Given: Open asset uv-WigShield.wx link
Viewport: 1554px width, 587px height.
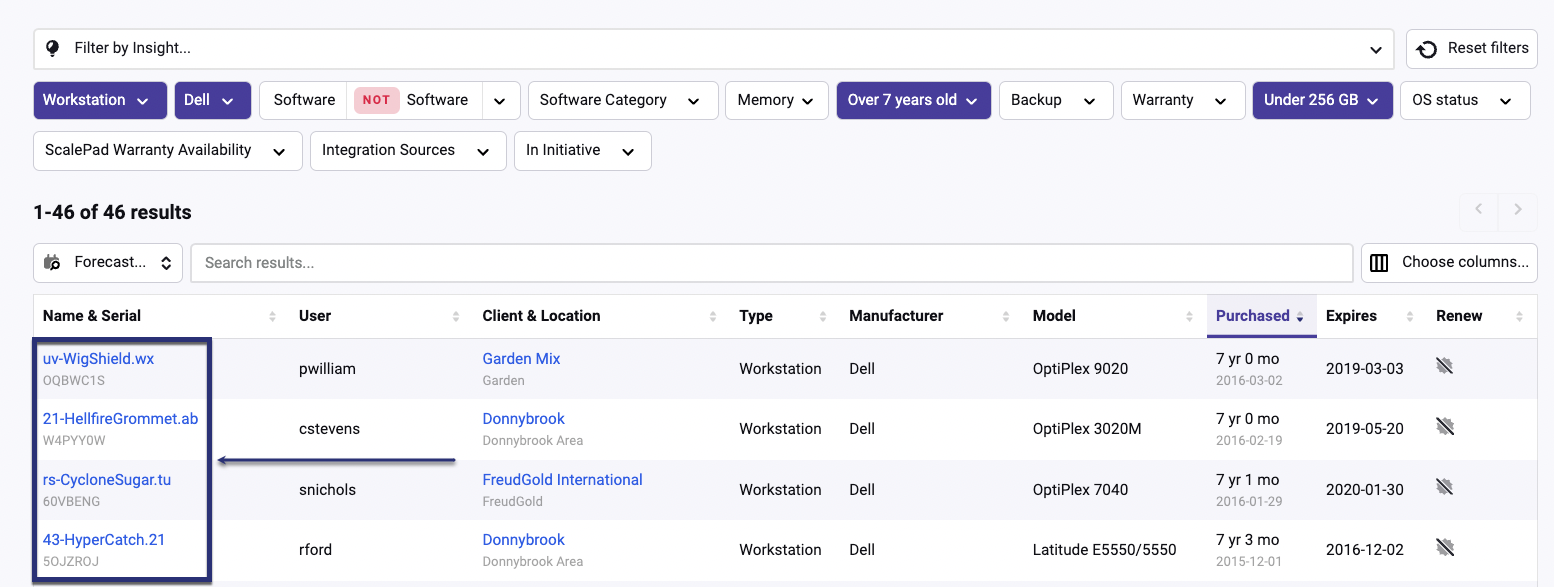Looking at the screenshot, I should (x=98, y=359).
